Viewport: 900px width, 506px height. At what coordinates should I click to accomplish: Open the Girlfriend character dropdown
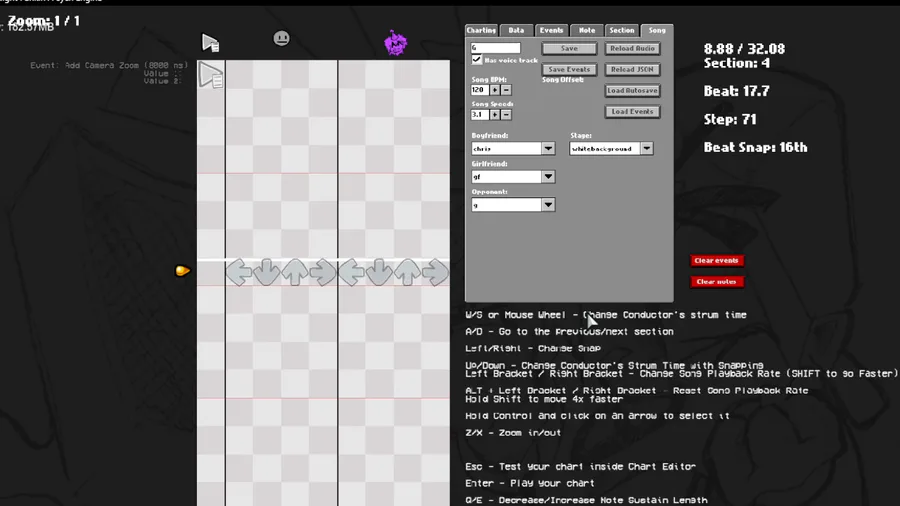(548, 177)
